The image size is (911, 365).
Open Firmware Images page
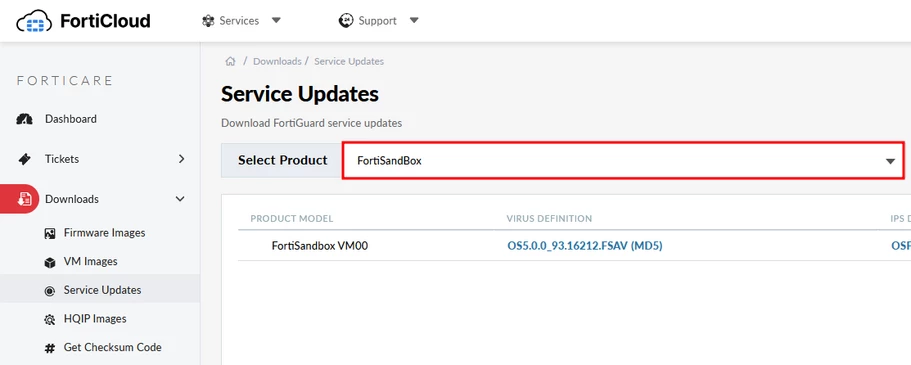(105, 232)
